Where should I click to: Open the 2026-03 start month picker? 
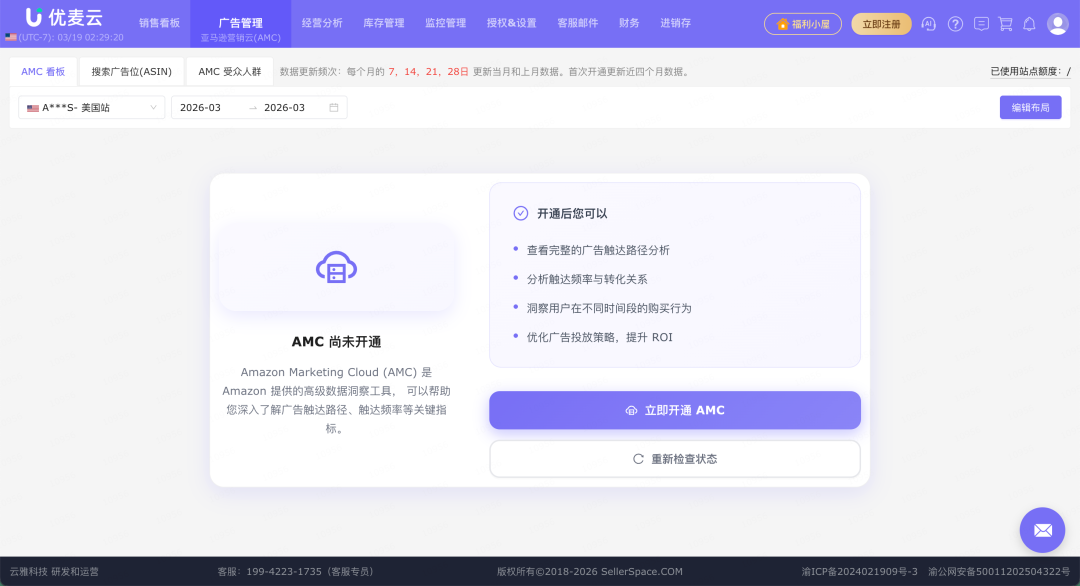point(202,107)
